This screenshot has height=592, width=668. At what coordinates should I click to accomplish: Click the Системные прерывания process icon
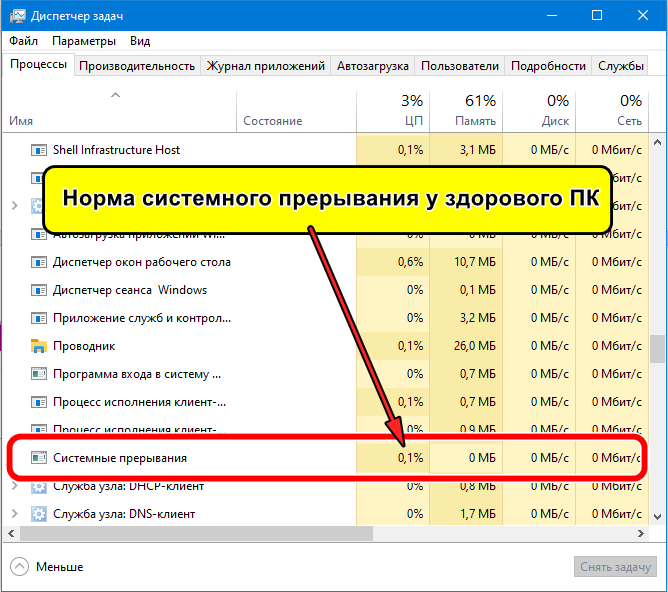coord(39,458)
